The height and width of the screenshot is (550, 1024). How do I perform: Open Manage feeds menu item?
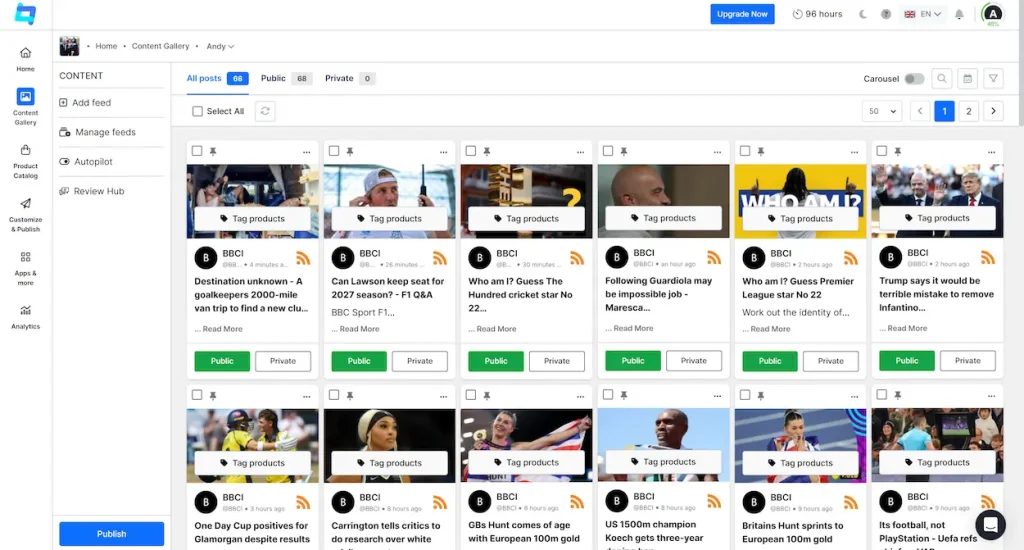97,132
